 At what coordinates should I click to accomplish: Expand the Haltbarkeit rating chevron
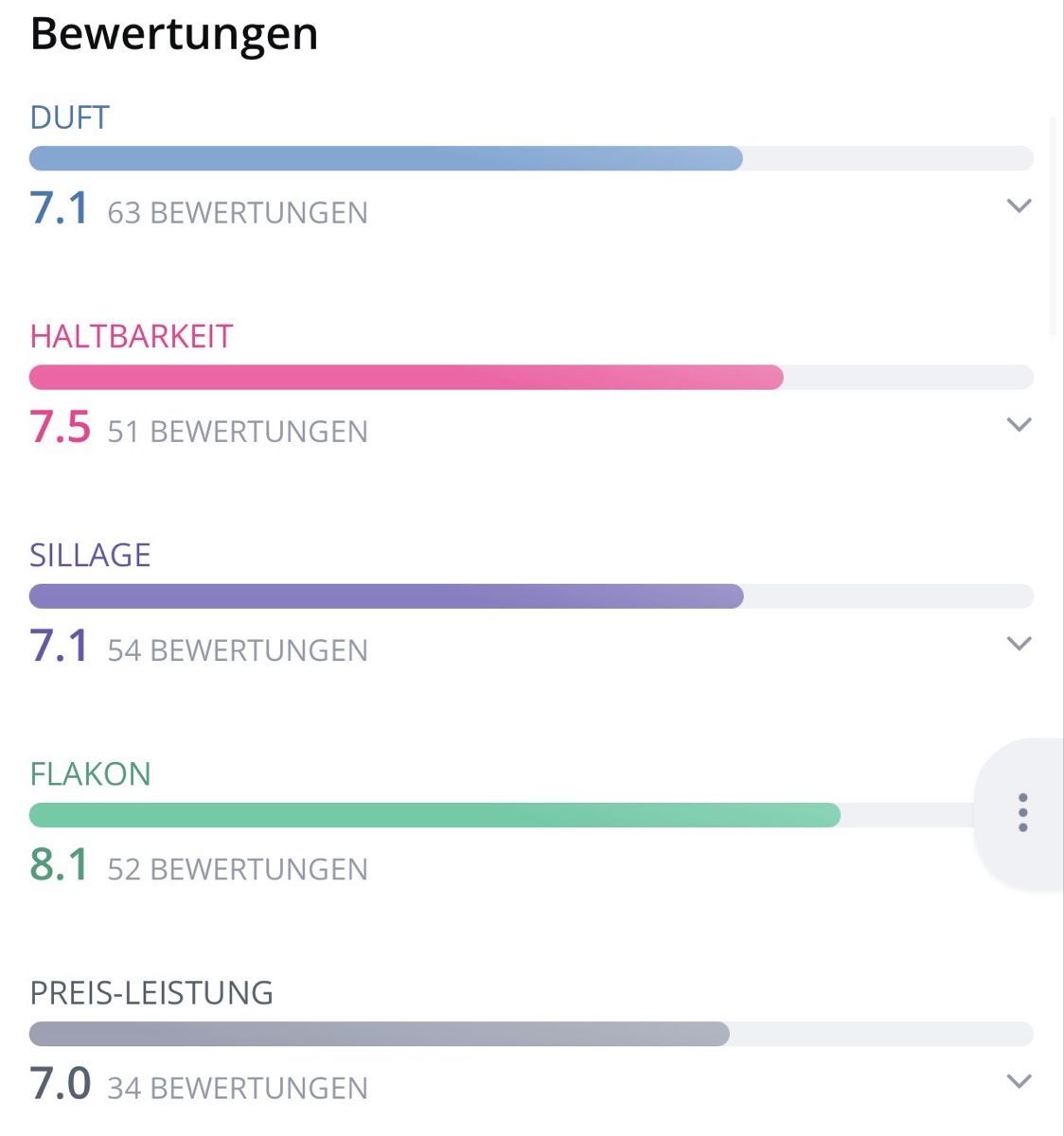coord(1019,424)
